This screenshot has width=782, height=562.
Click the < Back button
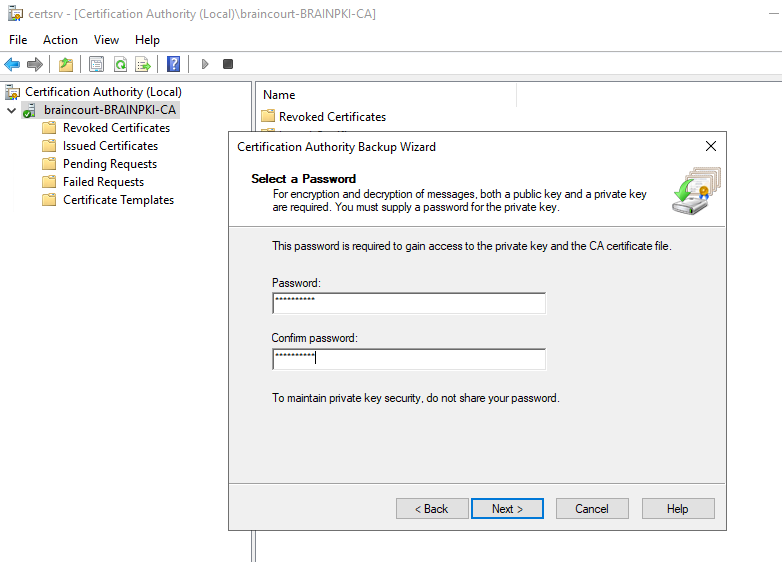pyautogui.click(x=432, y=509)
